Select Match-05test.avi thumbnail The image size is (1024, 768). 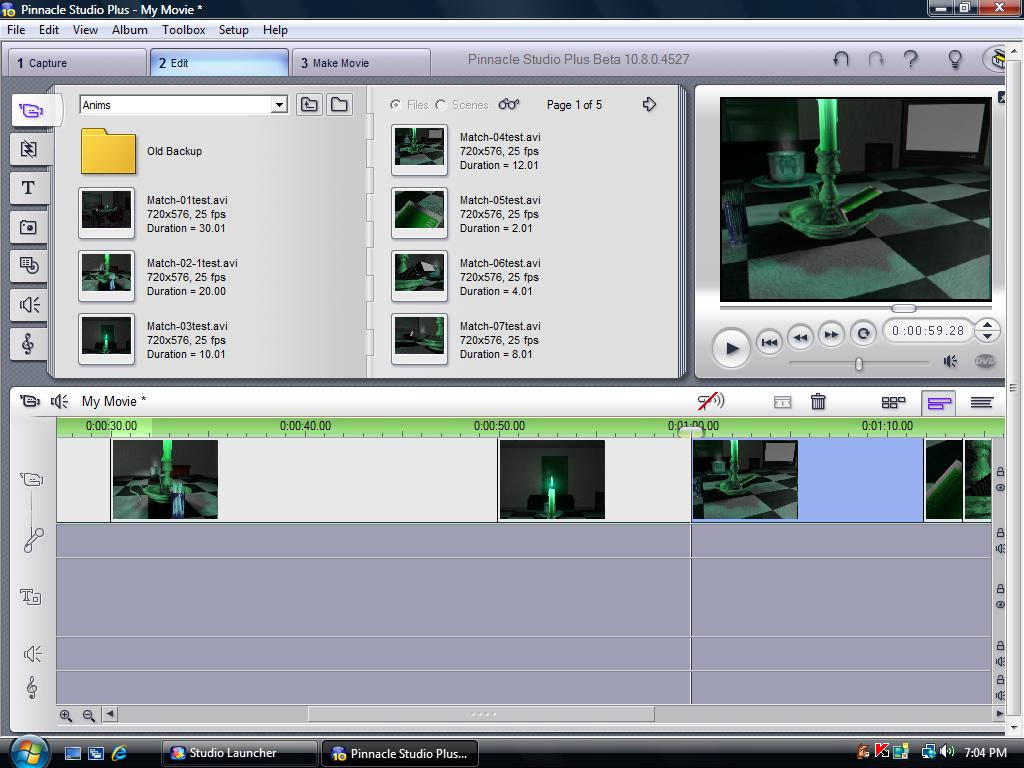[419, 212]
